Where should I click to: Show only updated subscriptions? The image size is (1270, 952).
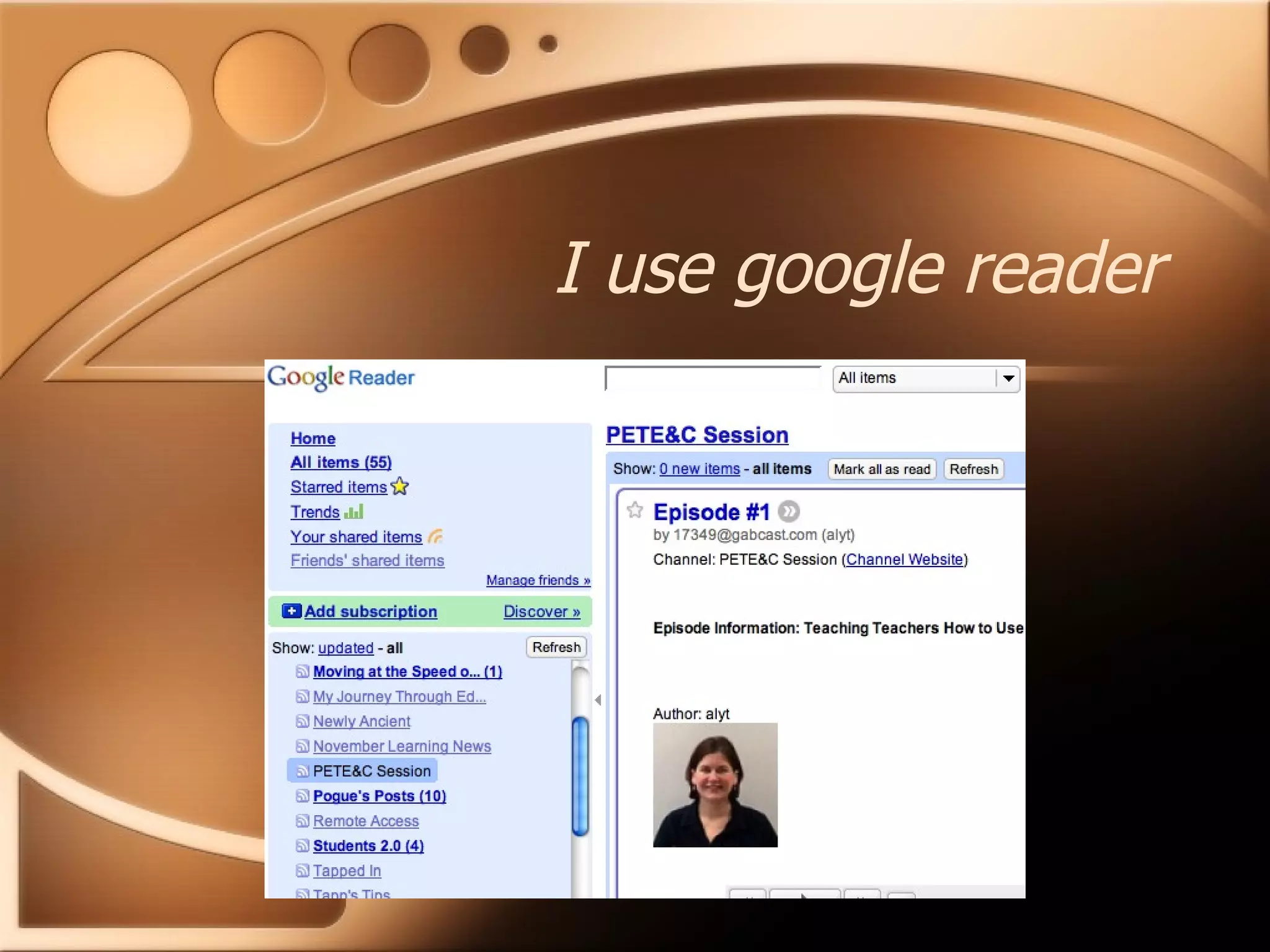tap(346, 648)
